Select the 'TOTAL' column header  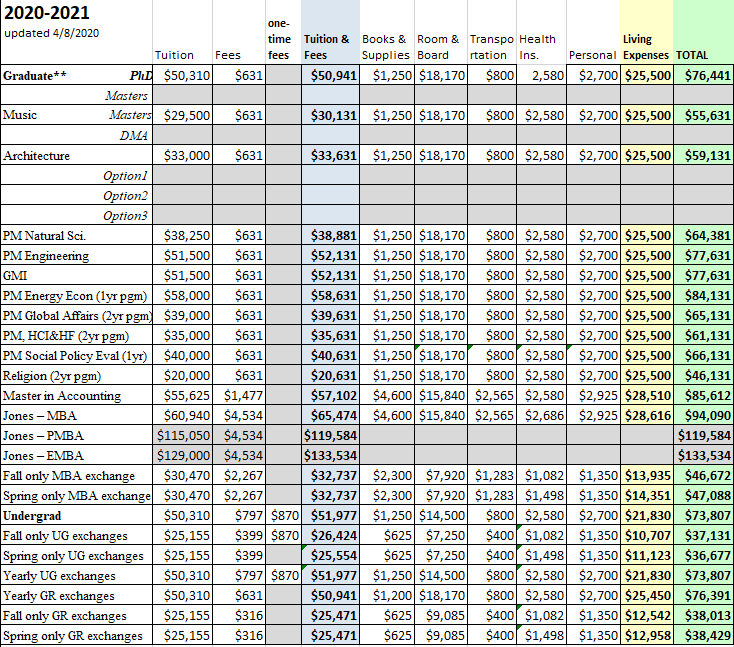click(692, 55)
